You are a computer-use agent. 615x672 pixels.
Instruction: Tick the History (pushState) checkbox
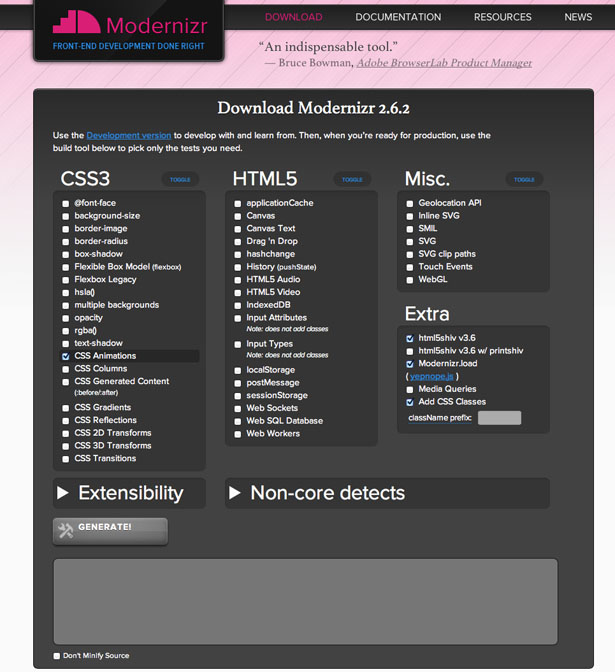[238, 267]
